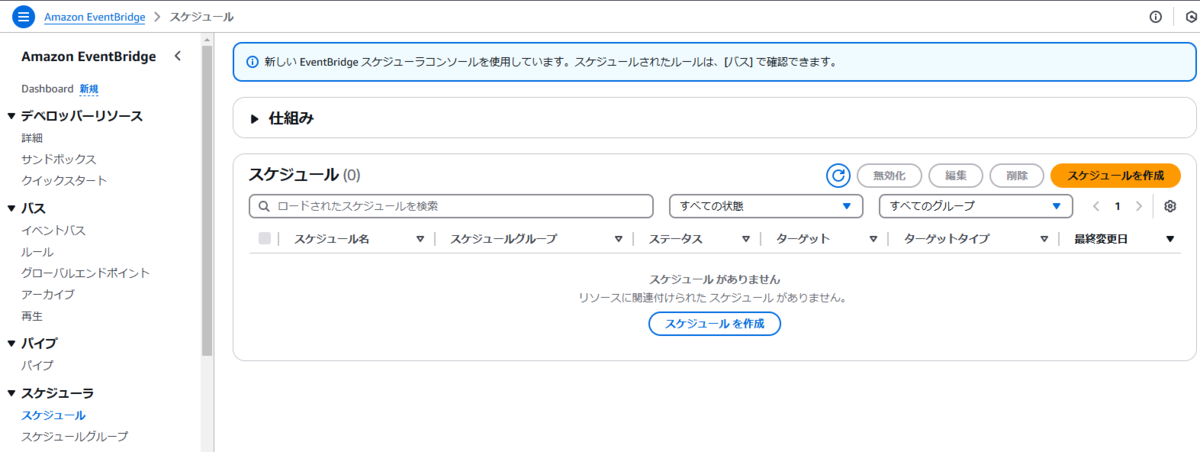
Task: Open ルール in the sidebar
Action: click(x=37, y=252)
